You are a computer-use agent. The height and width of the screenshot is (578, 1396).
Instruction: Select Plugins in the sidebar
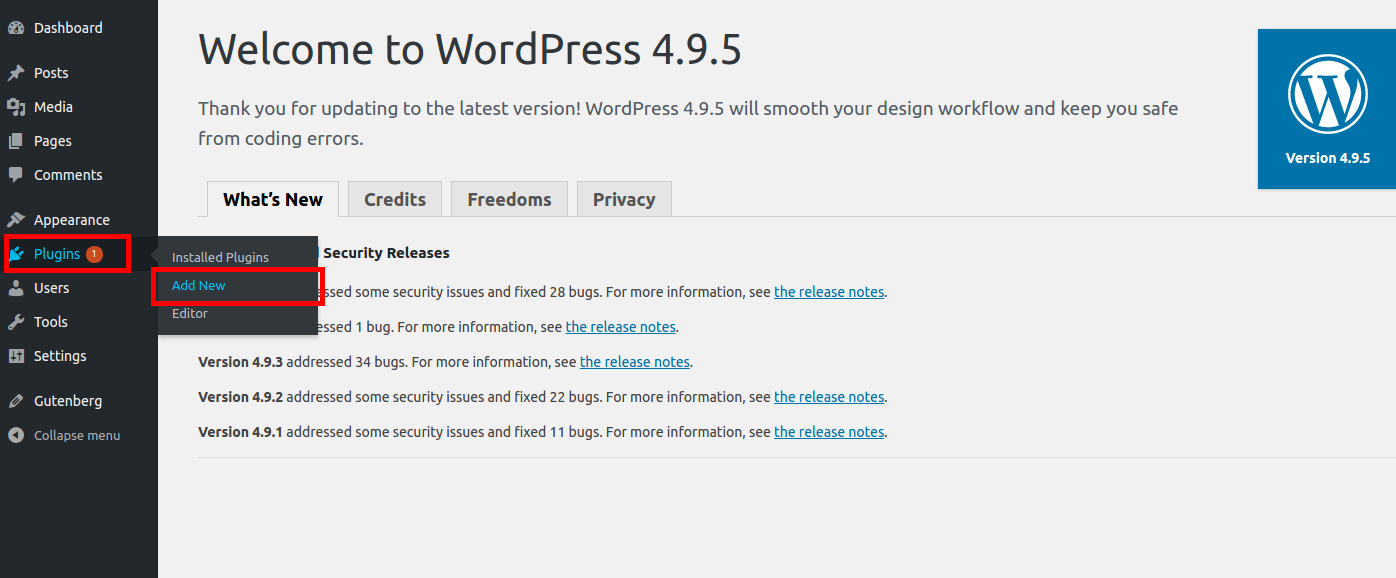(x=79, y=254)
